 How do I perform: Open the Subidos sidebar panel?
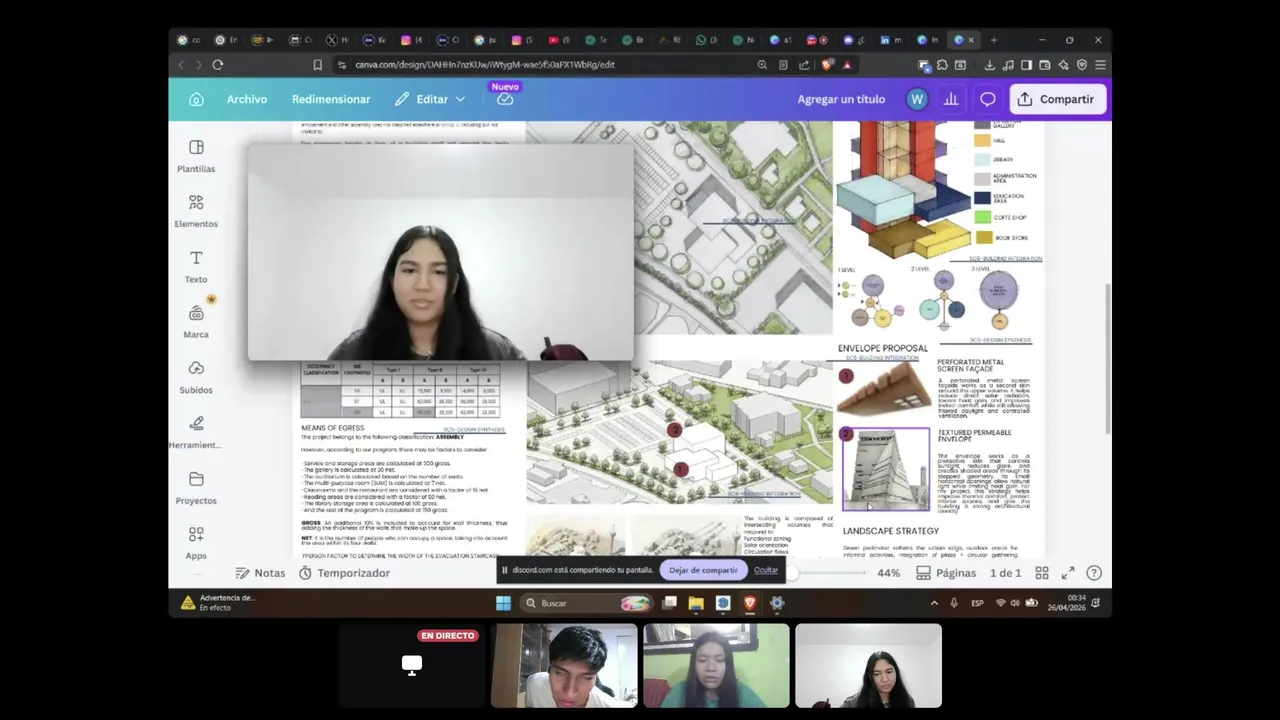pyautogui.click(x=196, y=377)
